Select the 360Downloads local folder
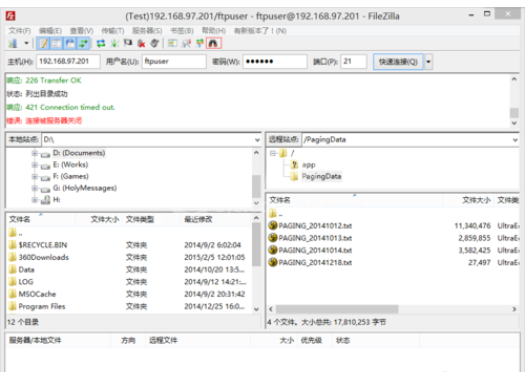 tap(44, 257)
